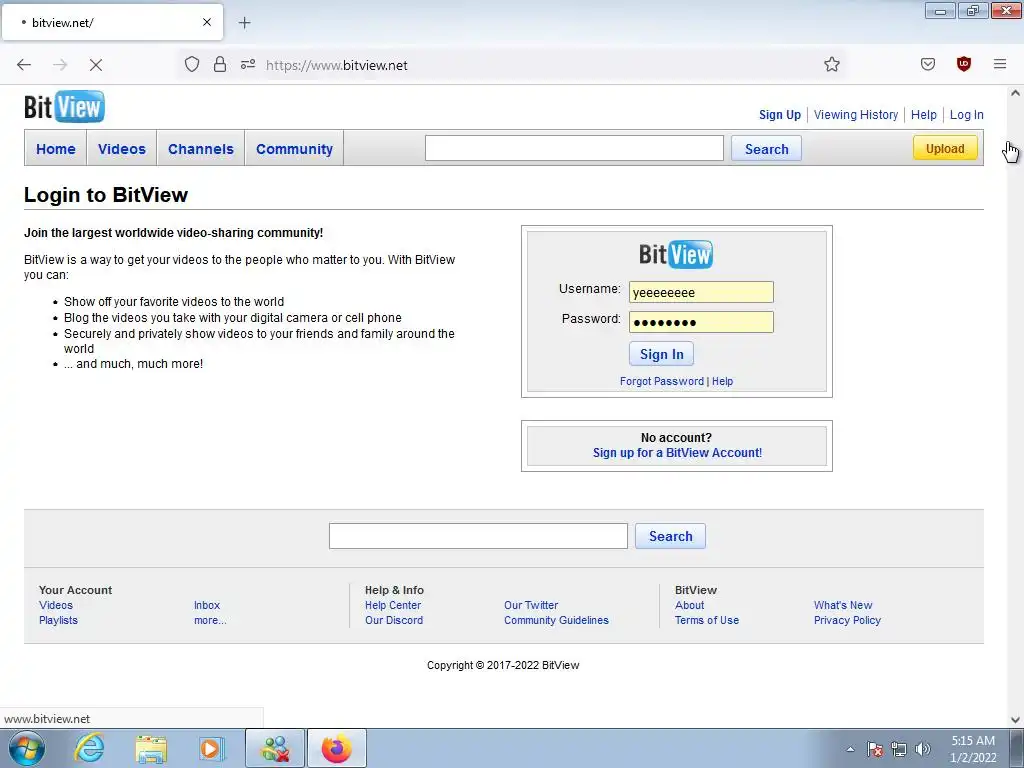Viewport: 1024px width, 768px height.
Task: Open the About footer link
Action: [690, 605]
